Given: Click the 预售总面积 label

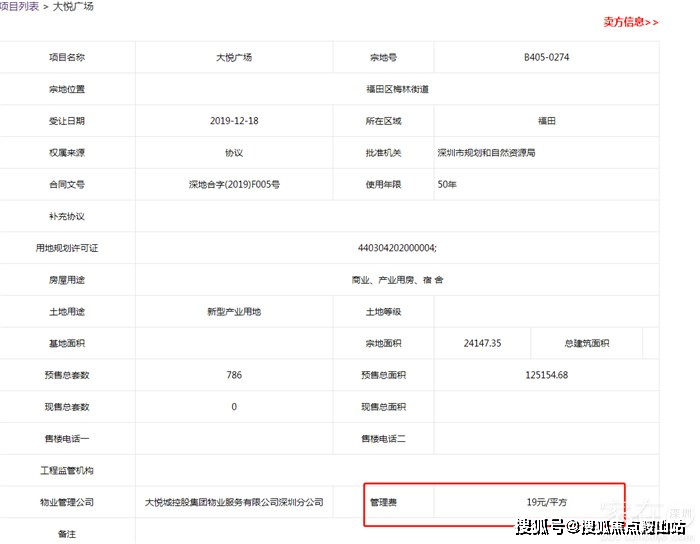Looking at the screenshot, I should 383,375.
